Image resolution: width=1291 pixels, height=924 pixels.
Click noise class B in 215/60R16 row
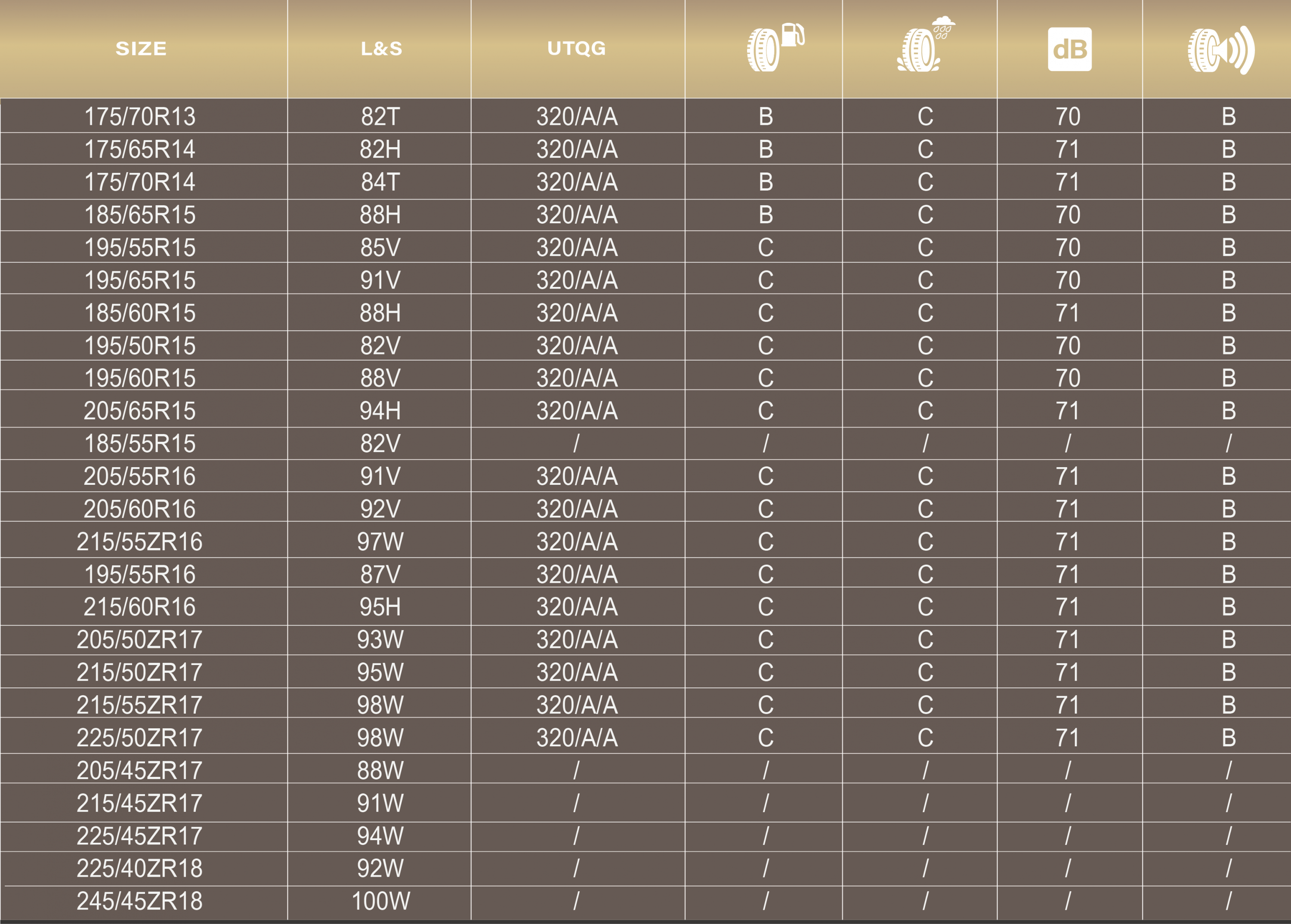[1229, 607]
